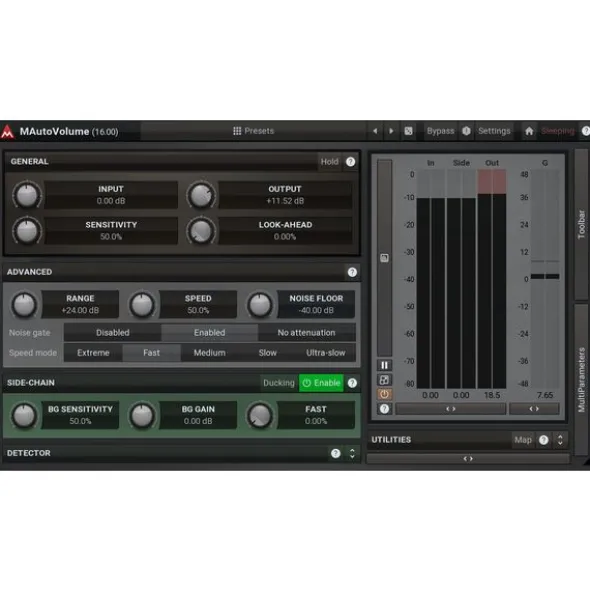Click the Map button in Utilities
The width and height of the screenshot is (590, 591).
click(523, 440)
